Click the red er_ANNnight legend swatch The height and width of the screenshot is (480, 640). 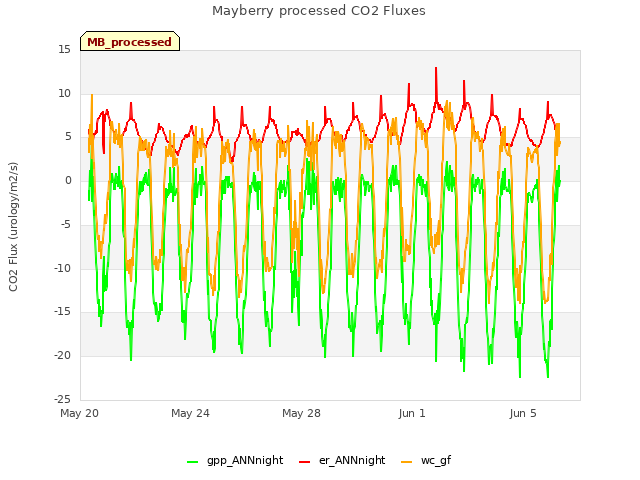(304, 462)
